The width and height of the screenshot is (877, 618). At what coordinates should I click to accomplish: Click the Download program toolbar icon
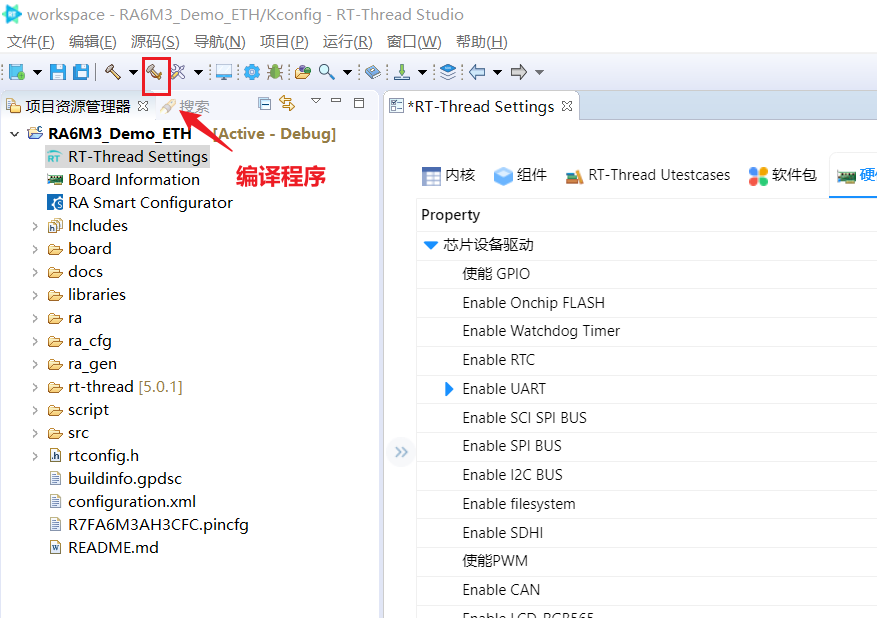coord(402,72)
